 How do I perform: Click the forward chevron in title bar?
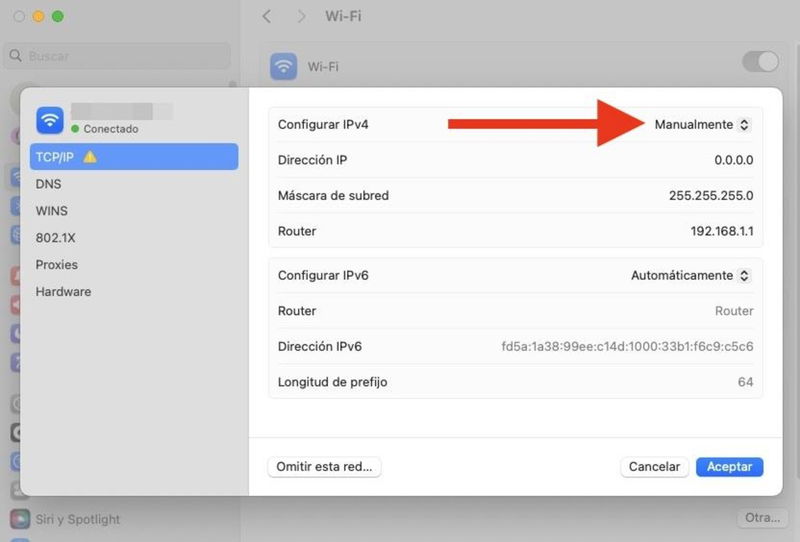pos(301,17)
